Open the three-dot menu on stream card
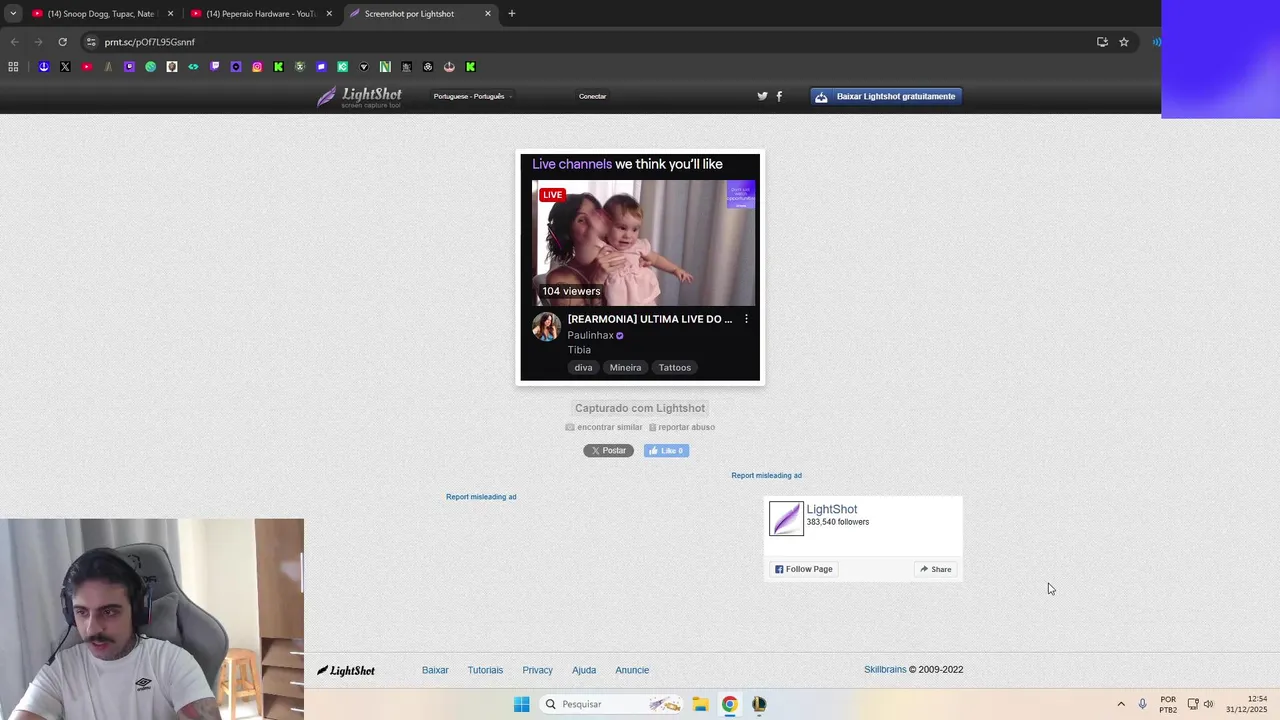 point(746,319)
